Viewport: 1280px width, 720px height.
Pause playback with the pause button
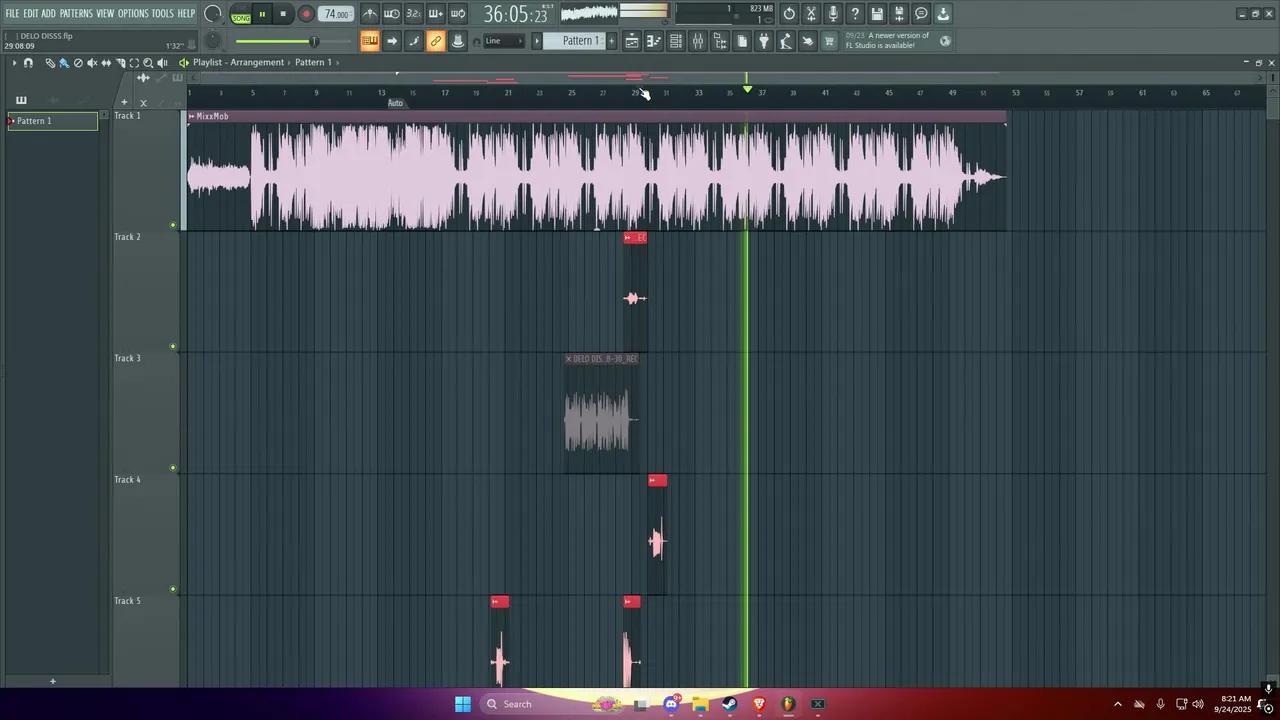click(262, 14)
